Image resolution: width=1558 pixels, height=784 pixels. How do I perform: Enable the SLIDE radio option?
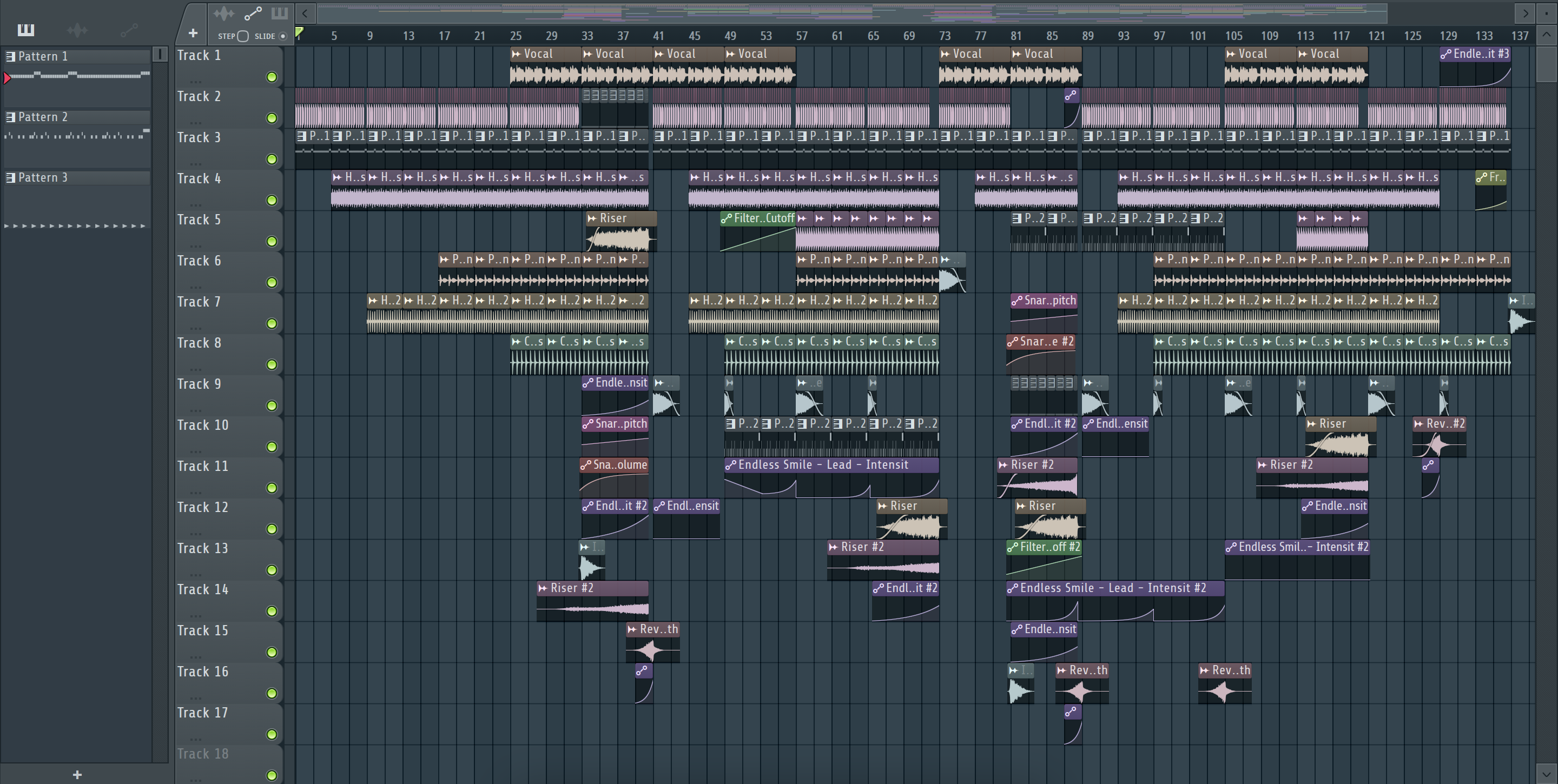282,36
